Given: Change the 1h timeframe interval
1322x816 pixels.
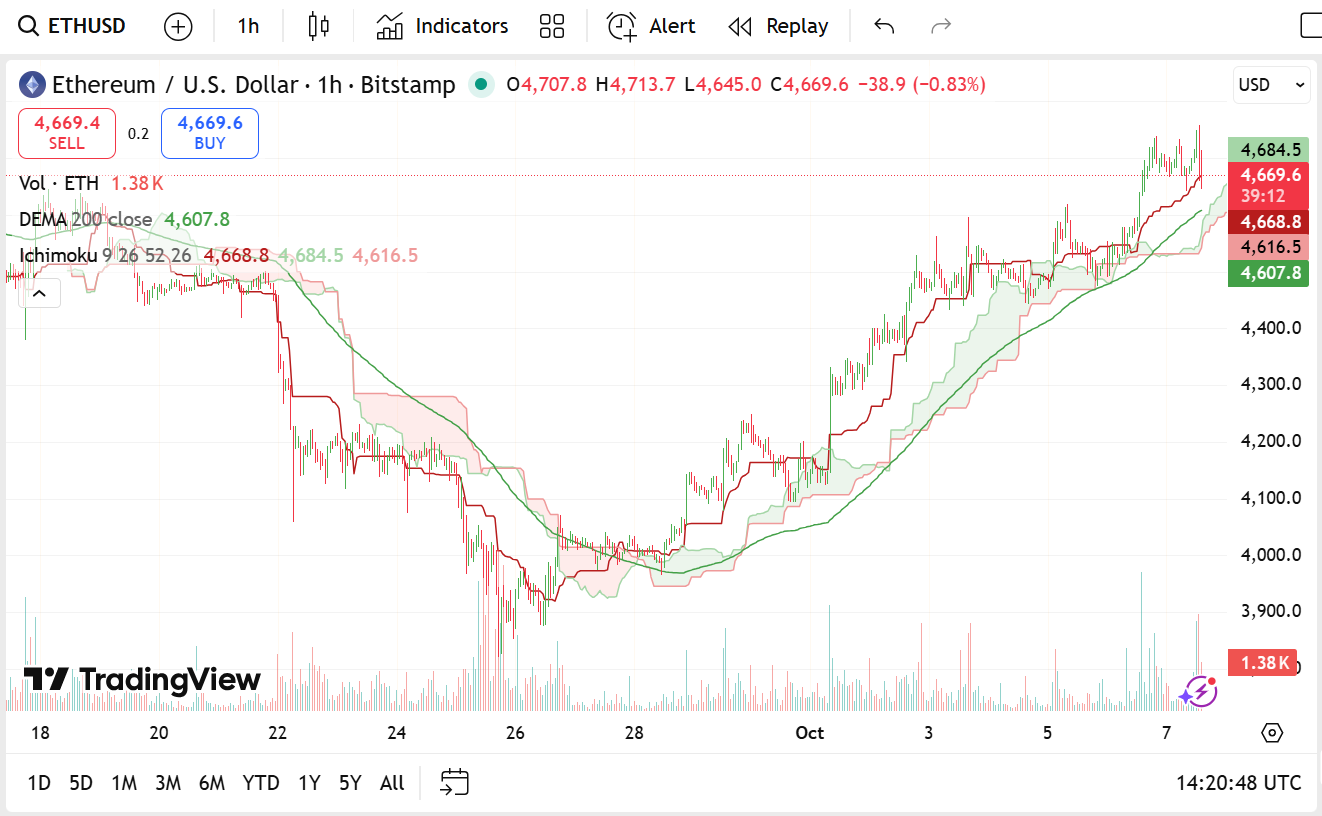Looking at the screenshot, I should pyautogui.click(x=248, y=26).
